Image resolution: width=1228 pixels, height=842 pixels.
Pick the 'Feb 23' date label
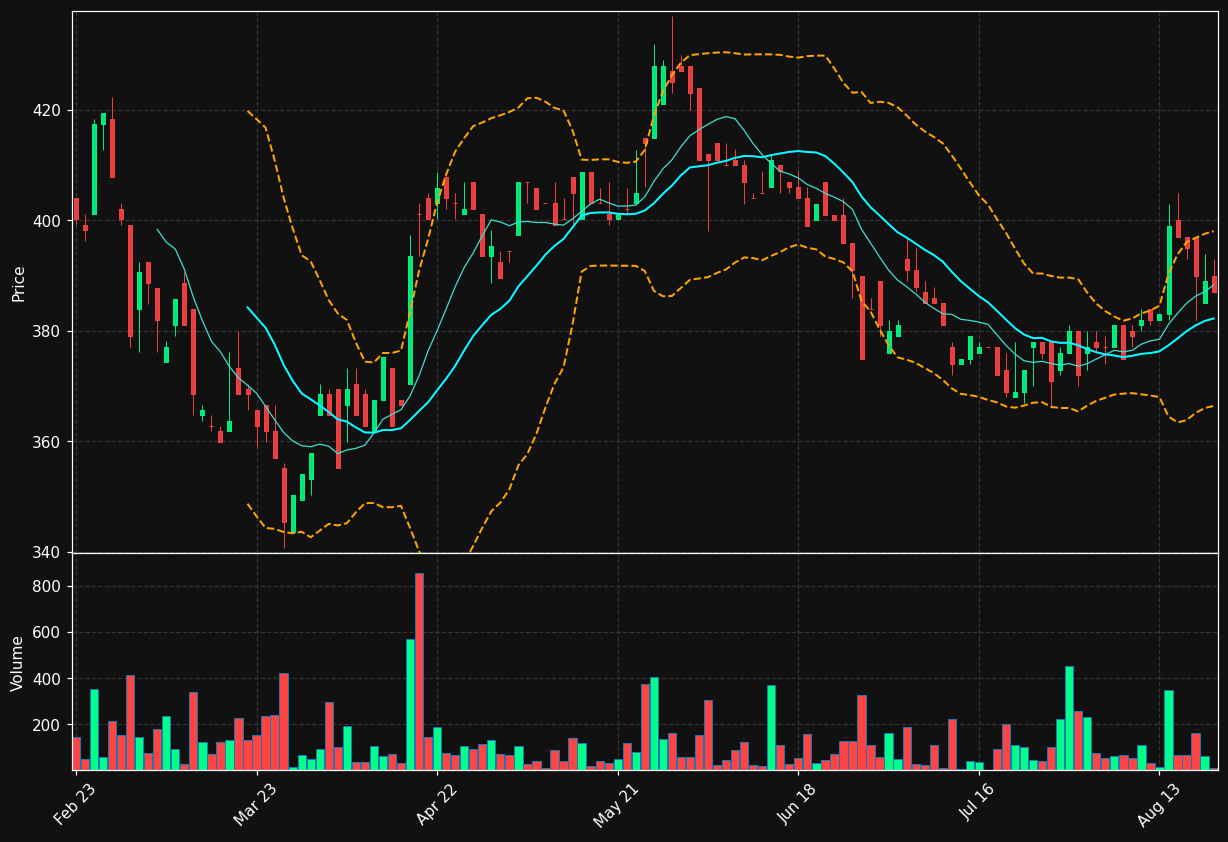75,804
